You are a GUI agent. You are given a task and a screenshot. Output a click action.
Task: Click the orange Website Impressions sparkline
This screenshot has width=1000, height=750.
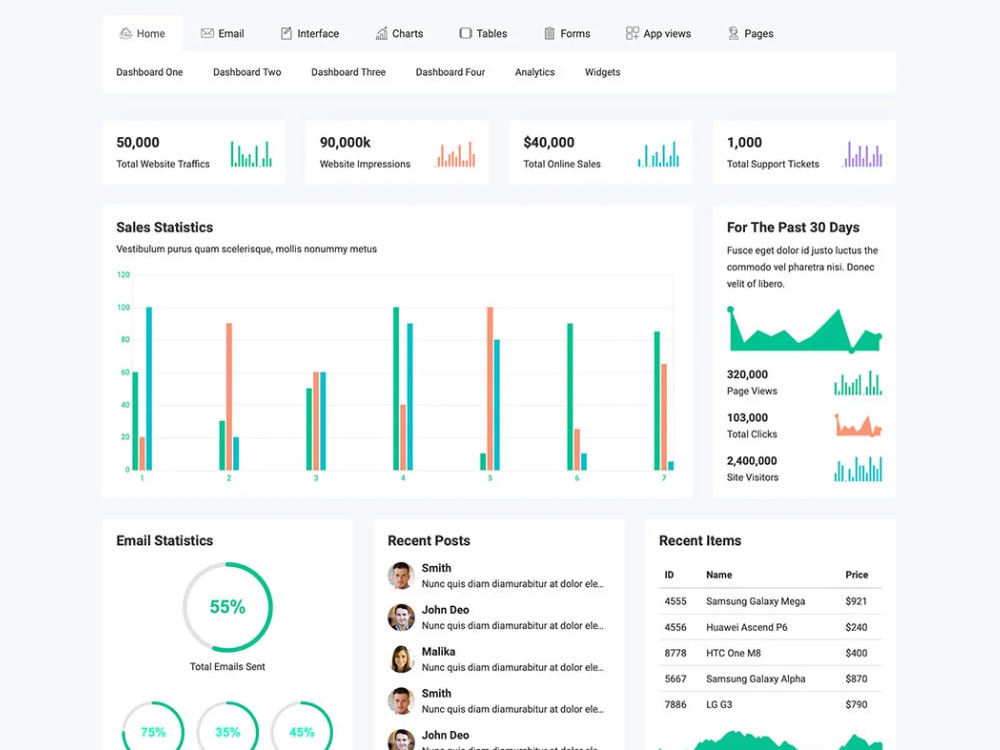[455, 154]
